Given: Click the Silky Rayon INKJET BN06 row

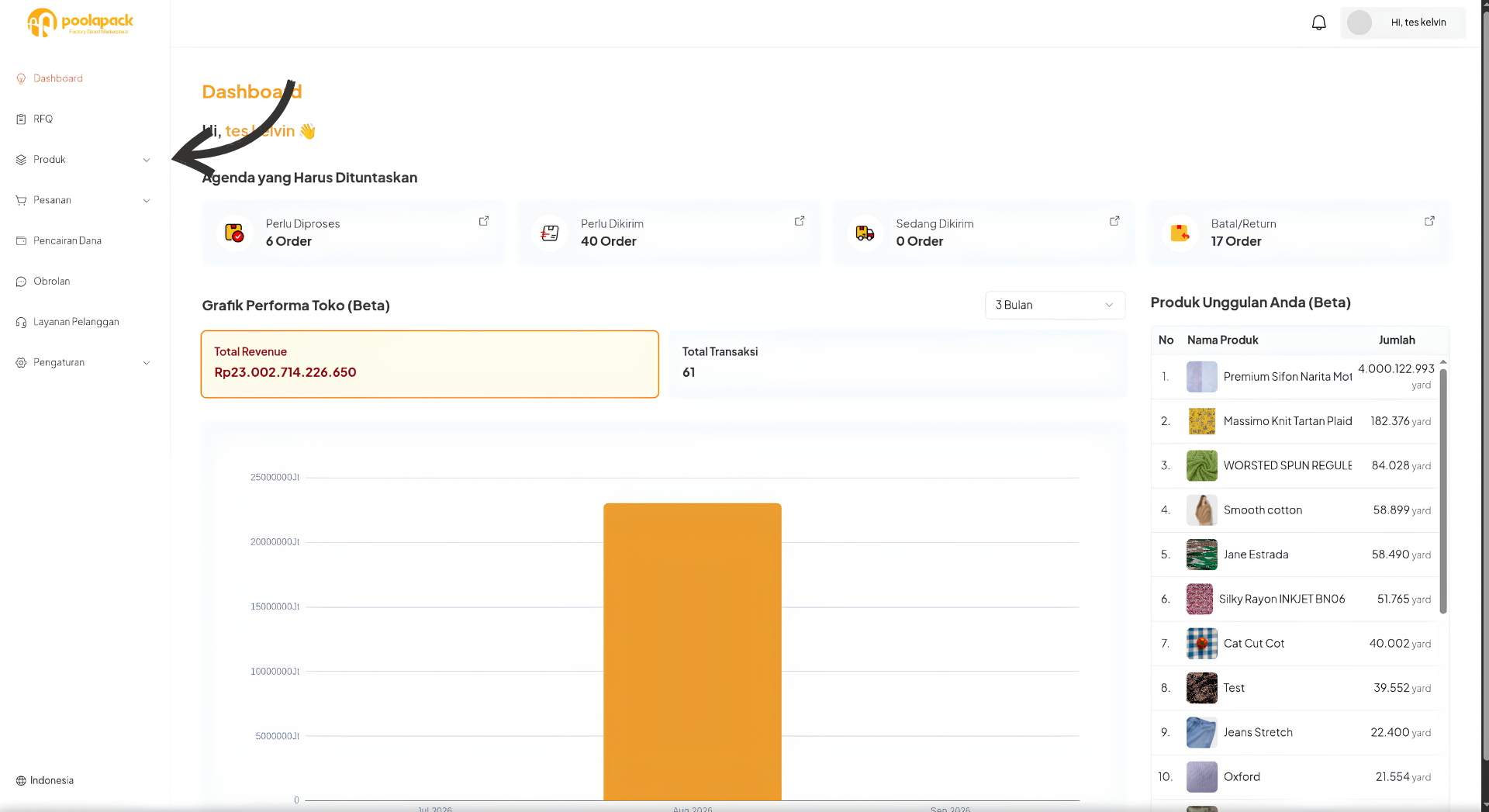Looking at the screenshot, I should click(x=1295, y=599).
